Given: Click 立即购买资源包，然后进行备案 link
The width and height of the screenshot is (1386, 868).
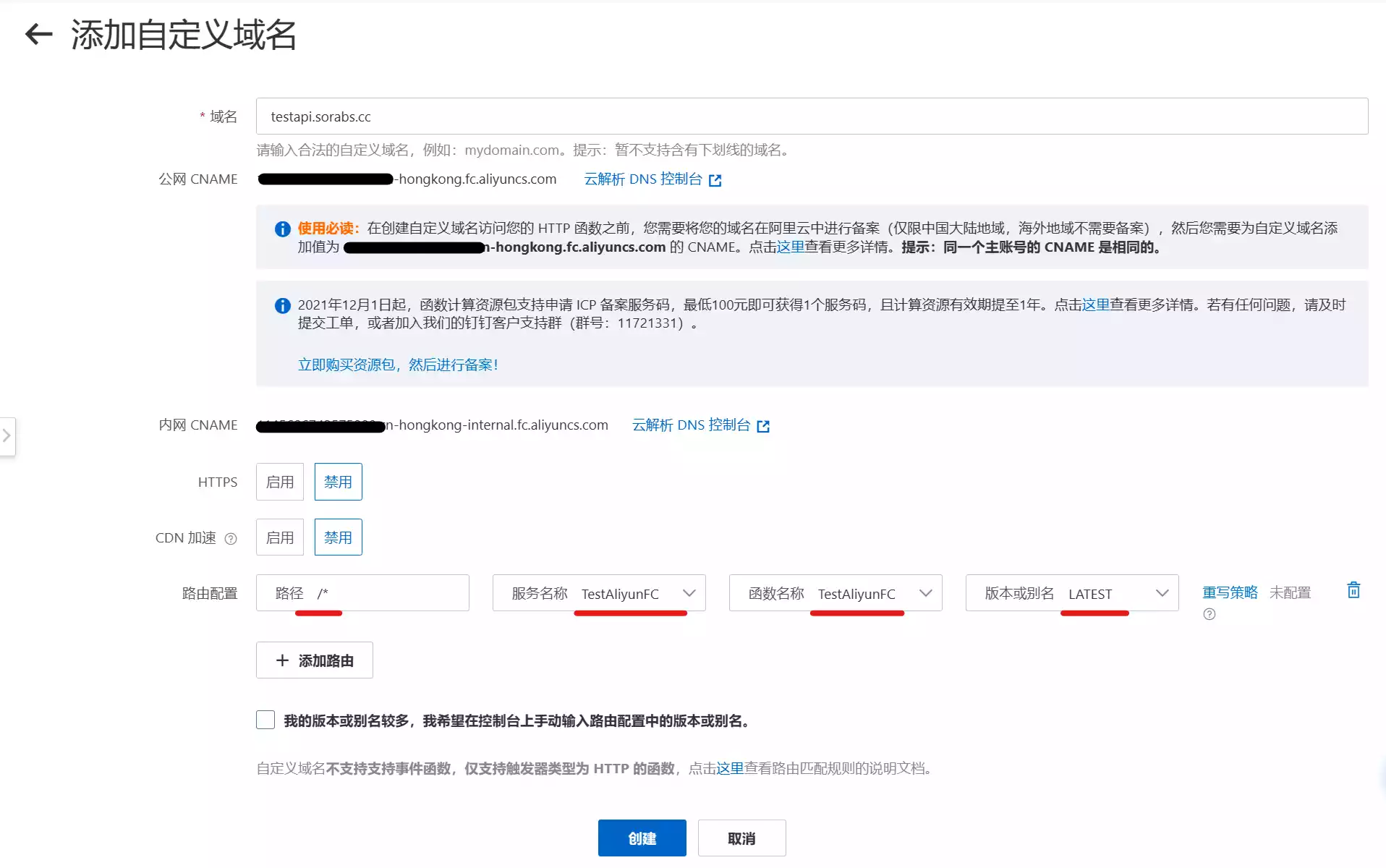Looking at the screenshot, I should 398,365.
